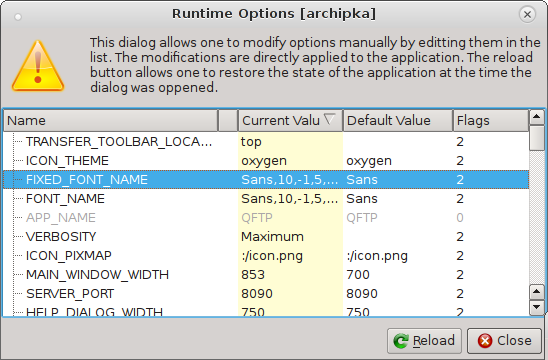
Task: Sort by the Name column header
Action: pos(110,121)
